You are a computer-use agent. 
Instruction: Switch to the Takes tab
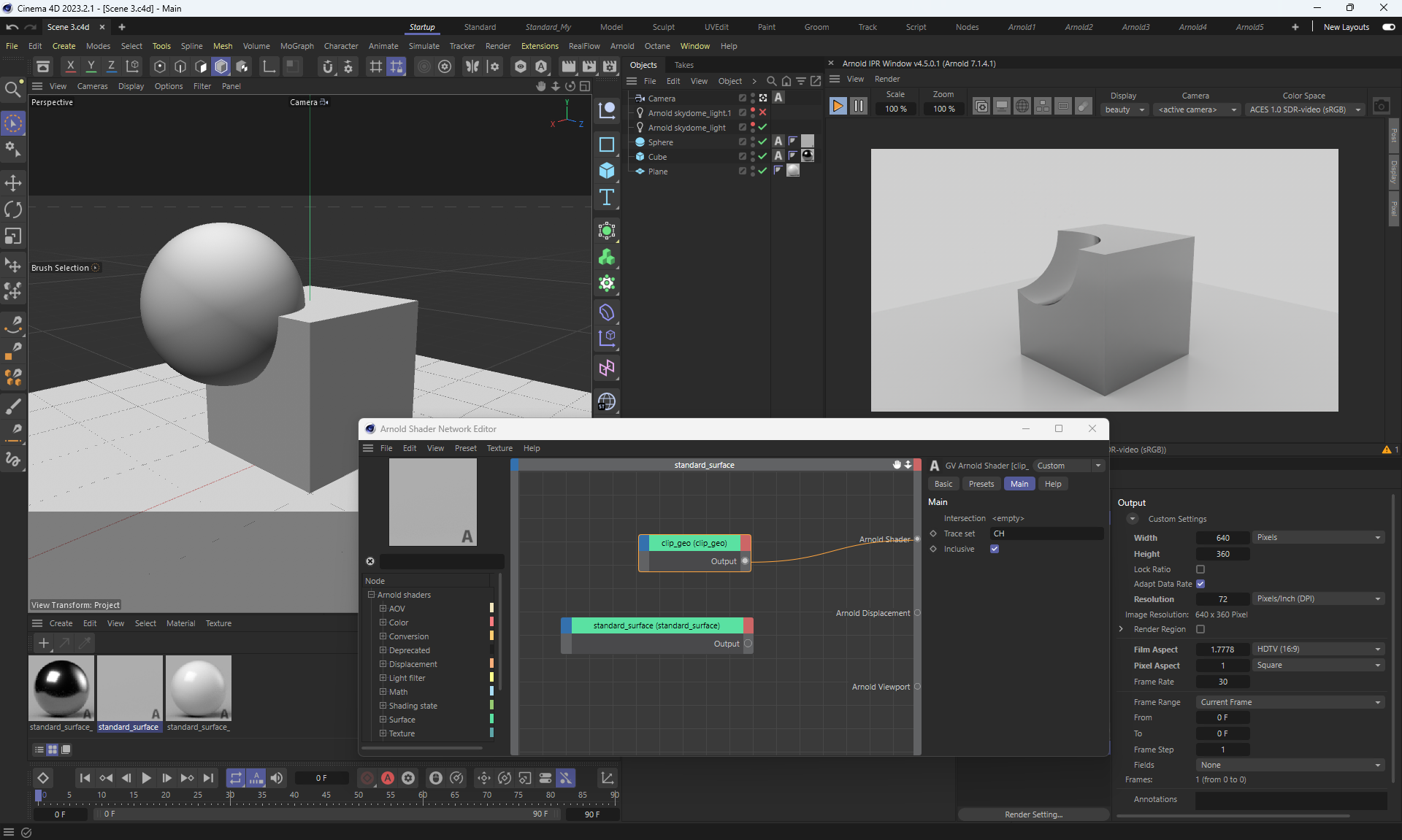point(683,65)
